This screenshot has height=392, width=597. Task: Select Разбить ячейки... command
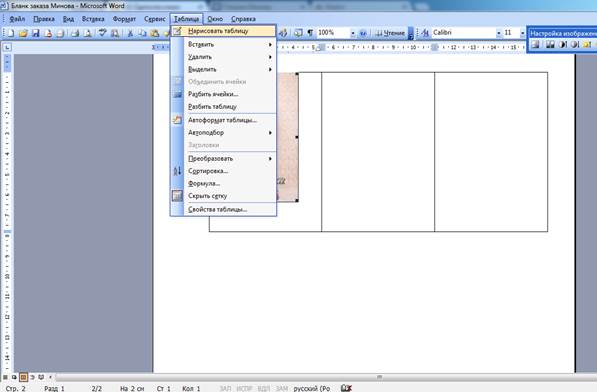(223, 94)
